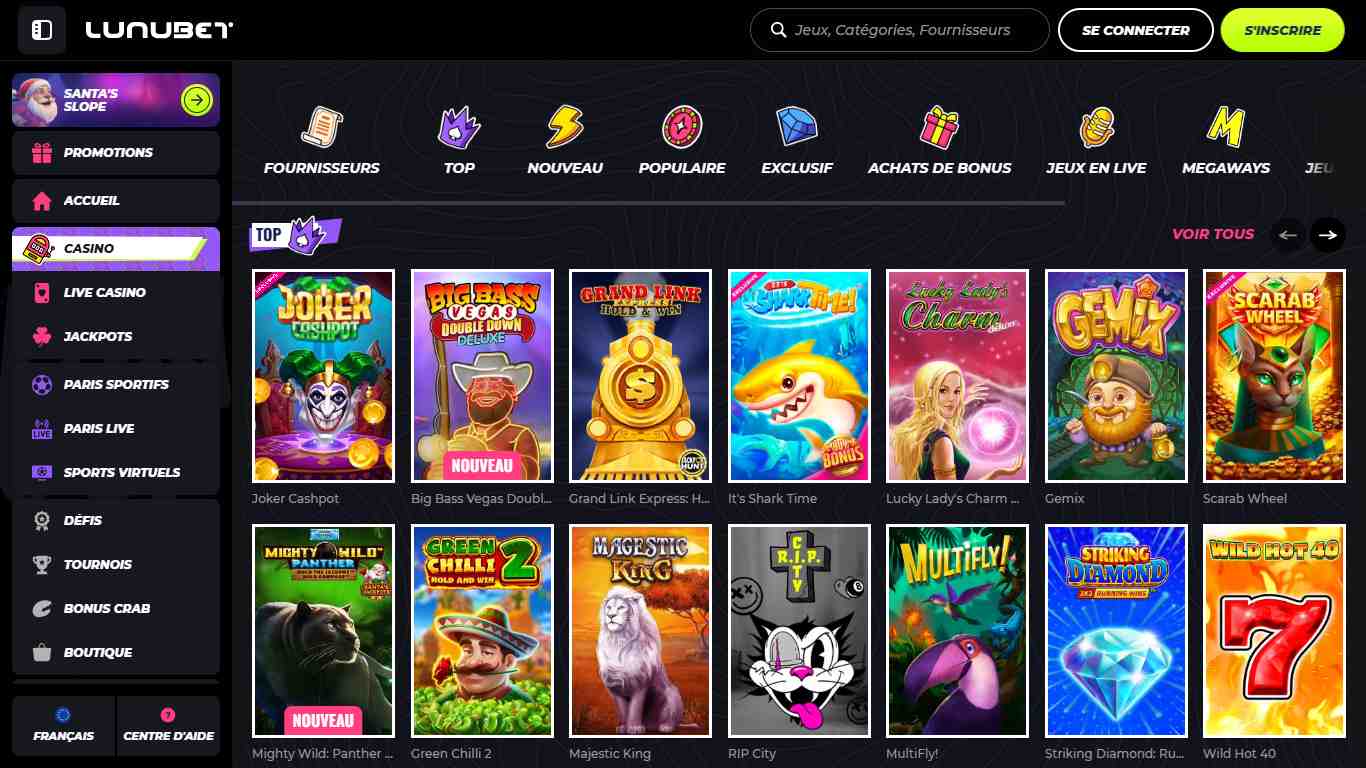Click the Live Casino card icon
Viewport: 1366px width, 768px height.
tap(42, 293)
